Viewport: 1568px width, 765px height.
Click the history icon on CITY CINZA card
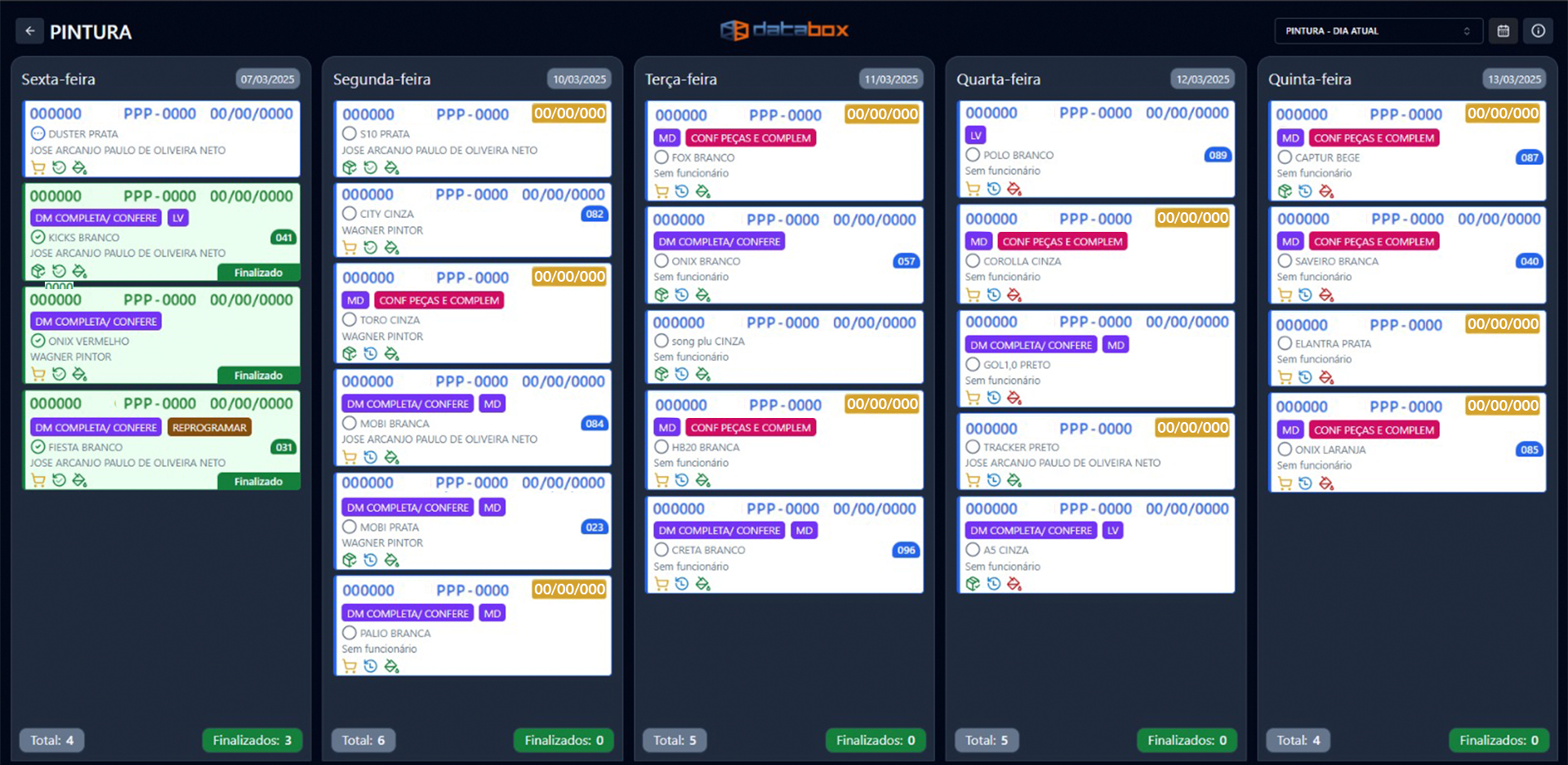[x=371, y=247]
